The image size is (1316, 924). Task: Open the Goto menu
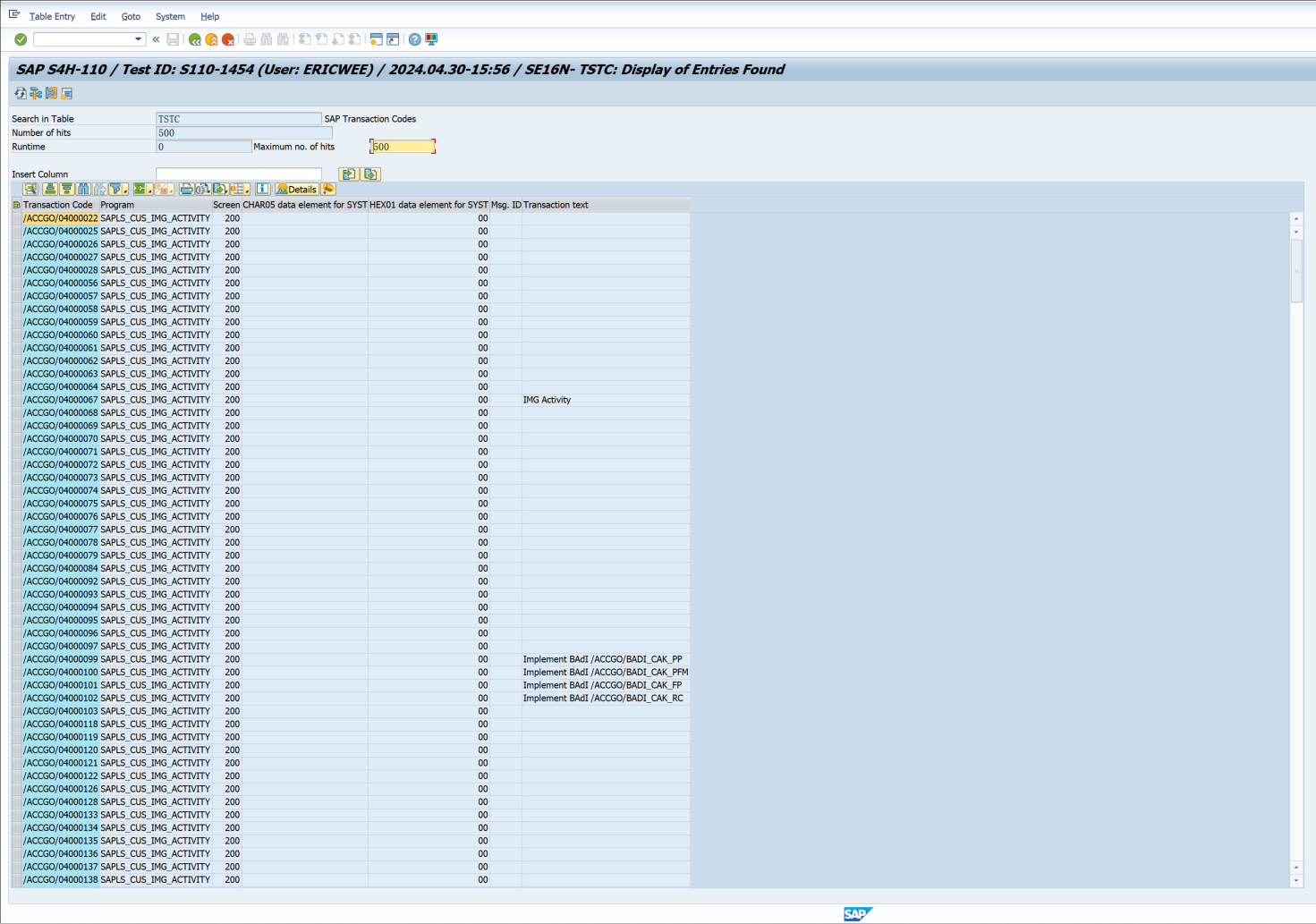click(x=131, y=16)
